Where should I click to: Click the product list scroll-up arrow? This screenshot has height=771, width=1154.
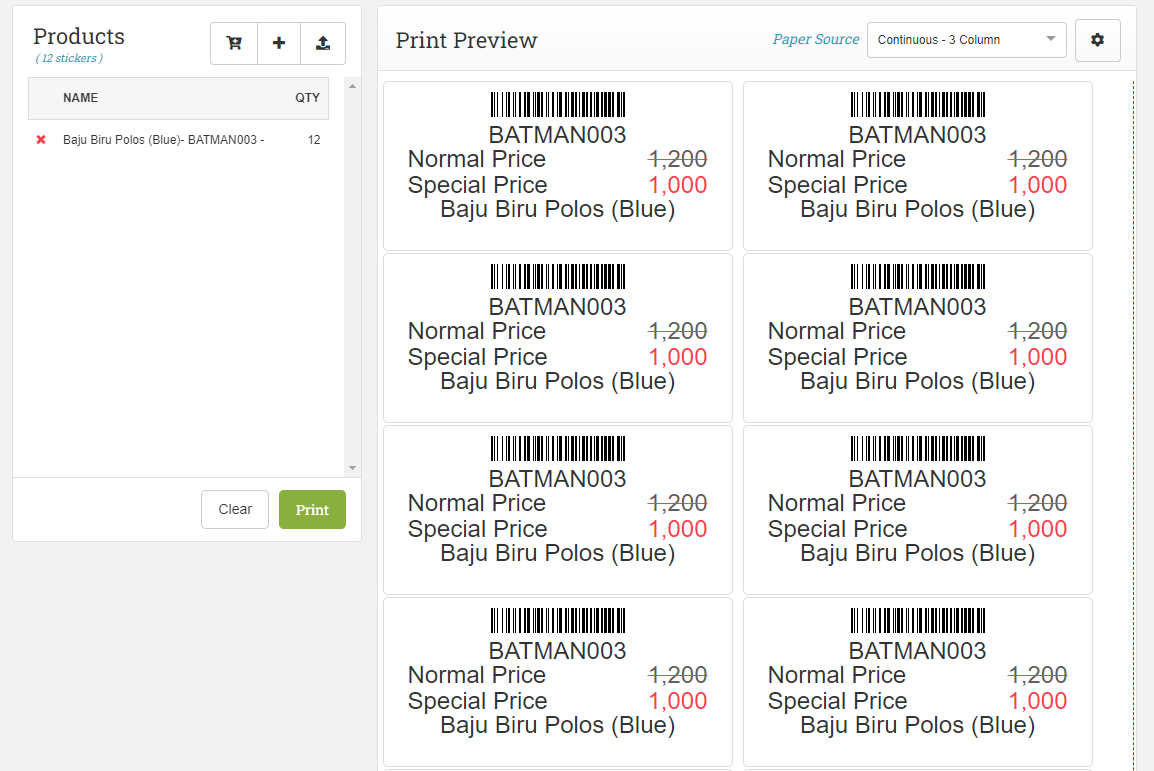point(353,86)
